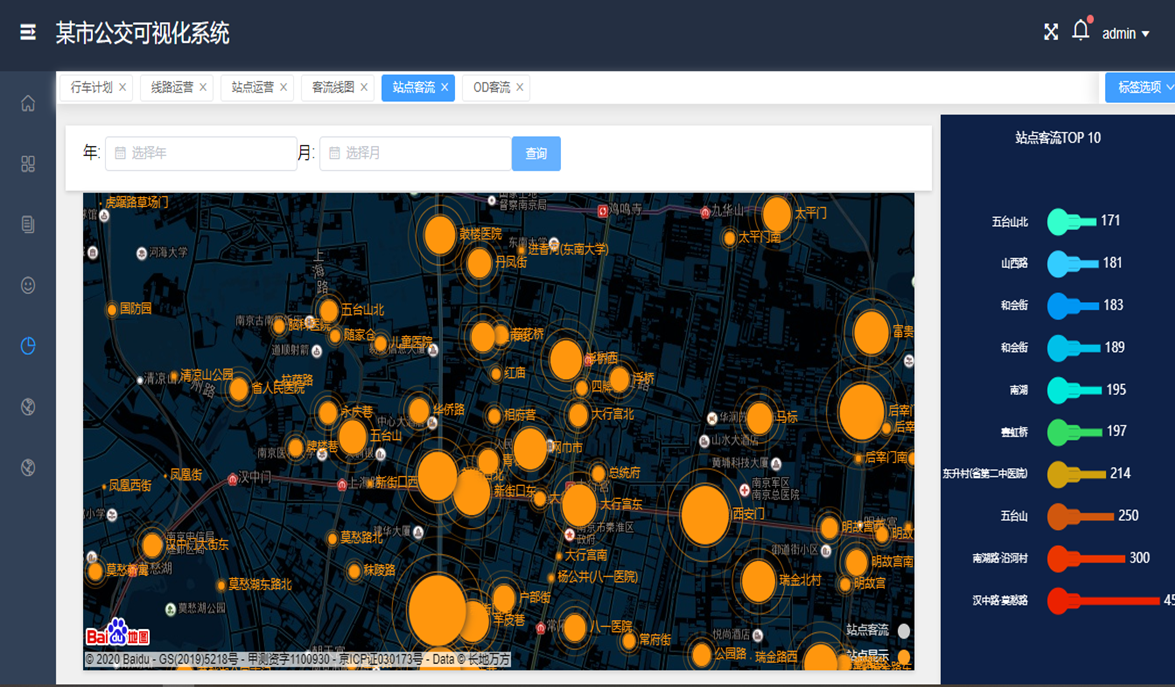The width and height of the screenshot is (1175, 687).
Task: Click the 河海大学 map marker icon
Action: pos(142,253)
